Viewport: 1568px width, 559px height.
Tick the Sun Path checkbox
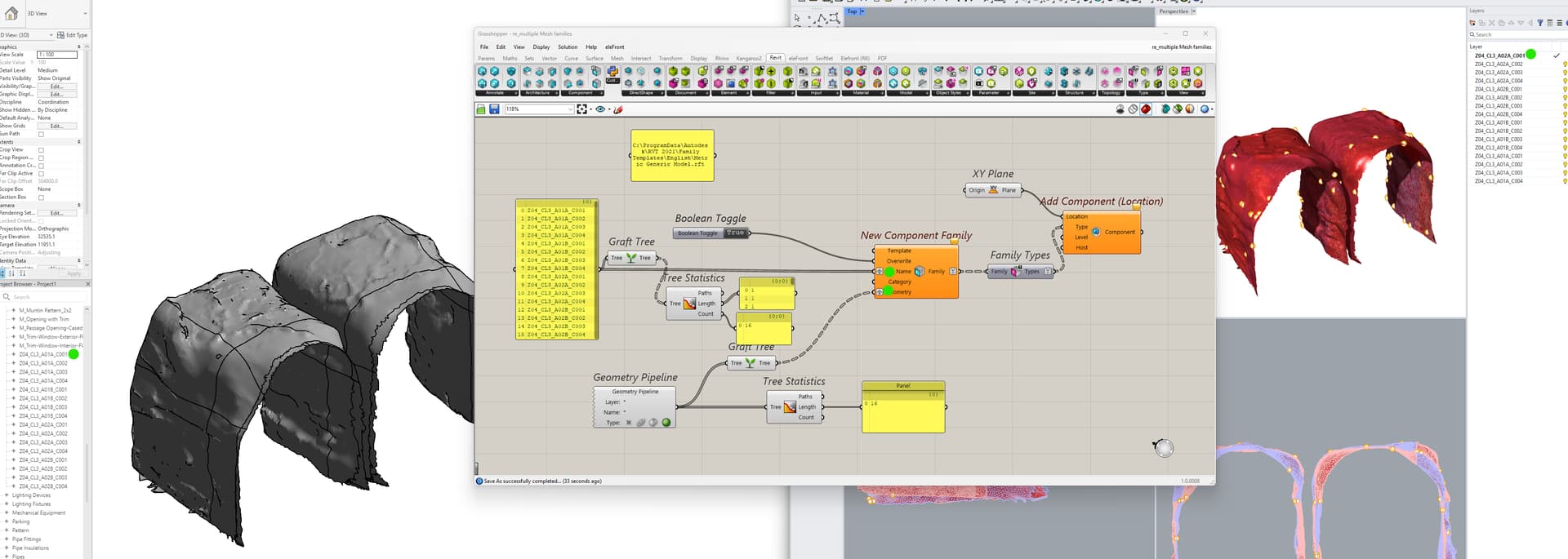[x=41, y=134]
